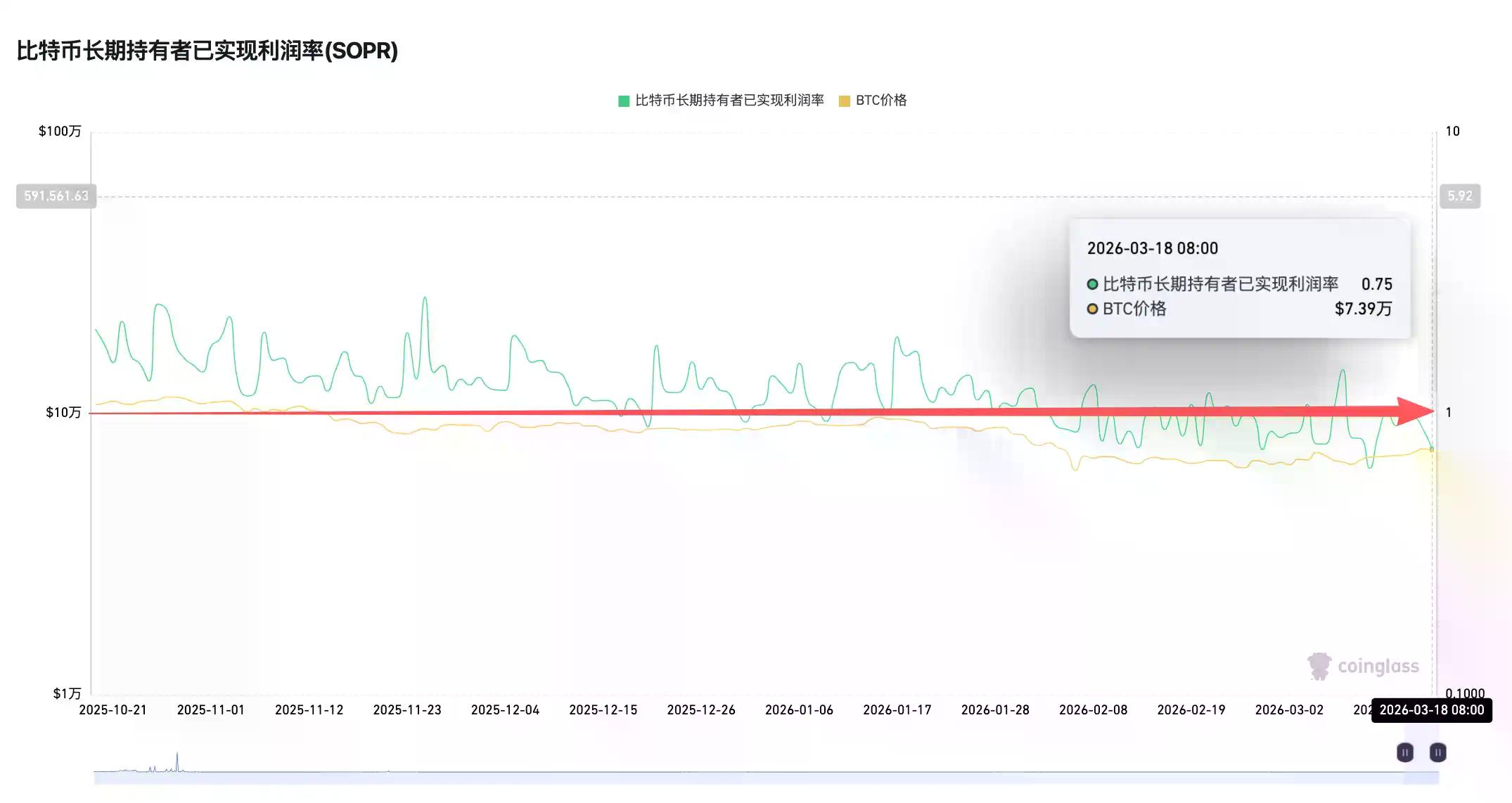
Task: Click the 5.92 right axis crosshair label
Action: tap(1459, 196)
